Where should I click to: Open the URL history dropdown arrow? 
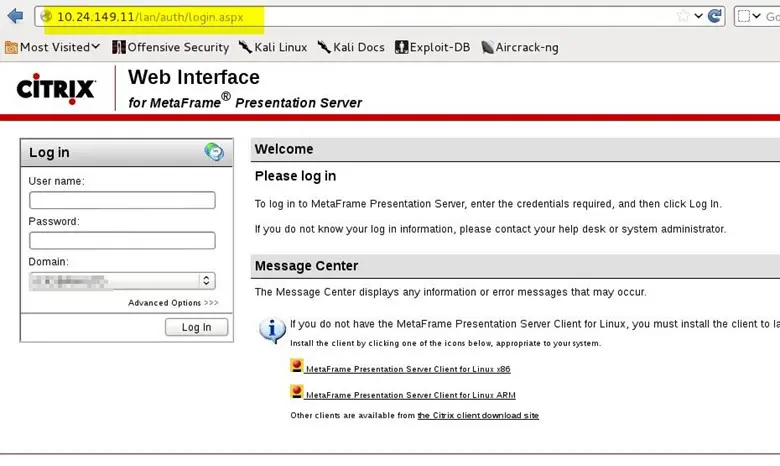tap(699, 16)
